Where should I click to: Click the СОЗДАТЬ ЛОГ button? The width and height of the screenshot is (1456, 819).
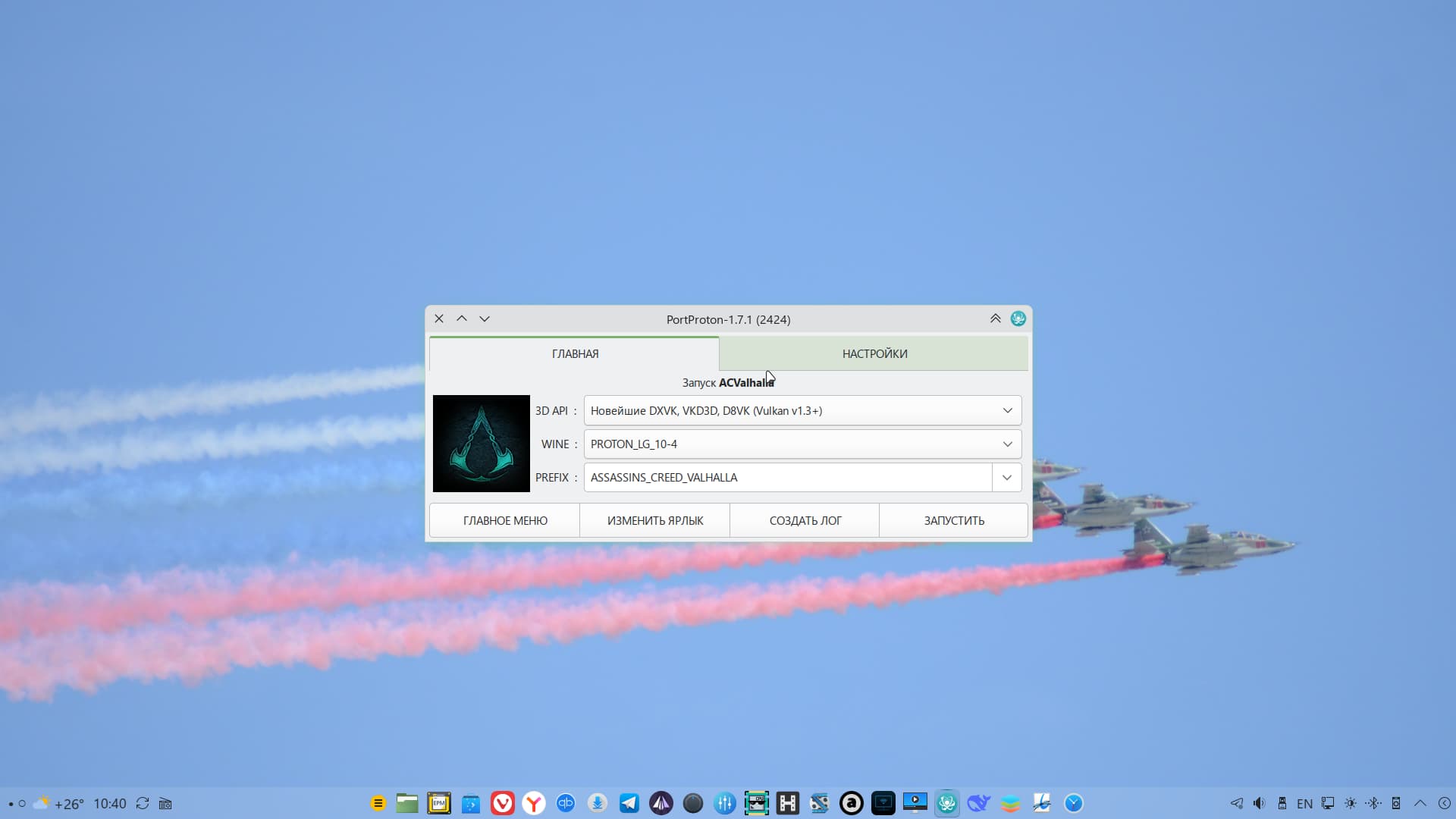pyautogui.click(x=805, y=520)
